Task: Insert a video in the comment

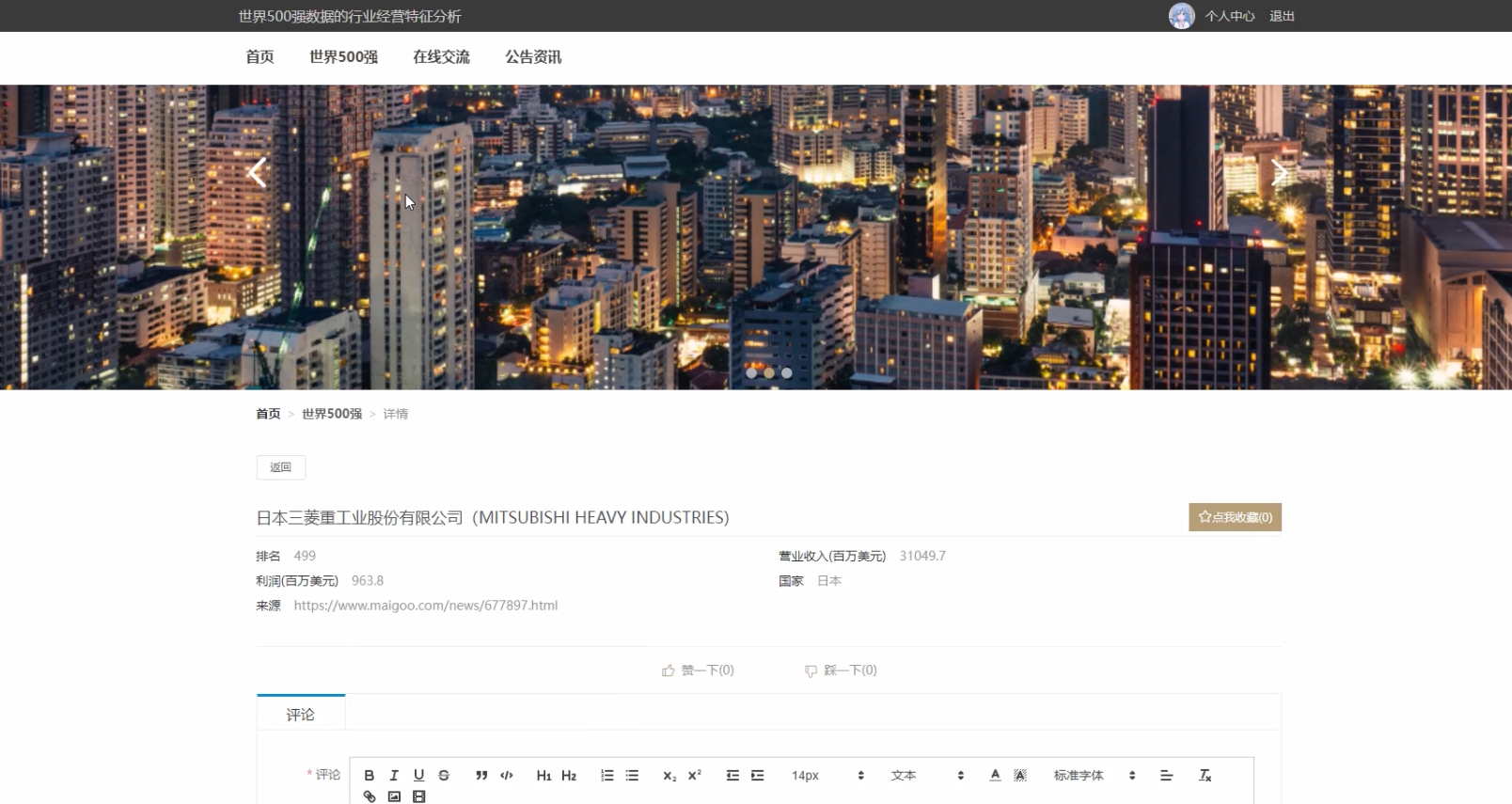Action: click(x=419, y=796)
